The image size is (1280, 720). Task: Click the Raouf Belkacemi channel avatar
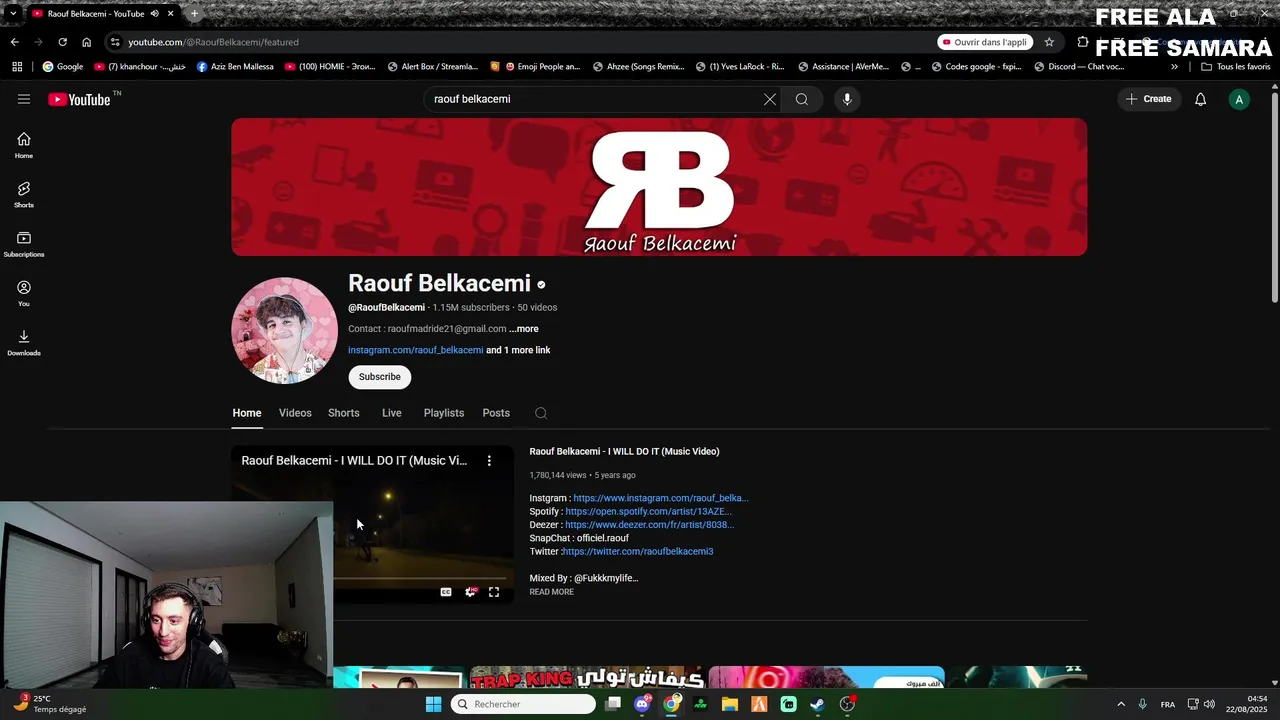point(285,331)
